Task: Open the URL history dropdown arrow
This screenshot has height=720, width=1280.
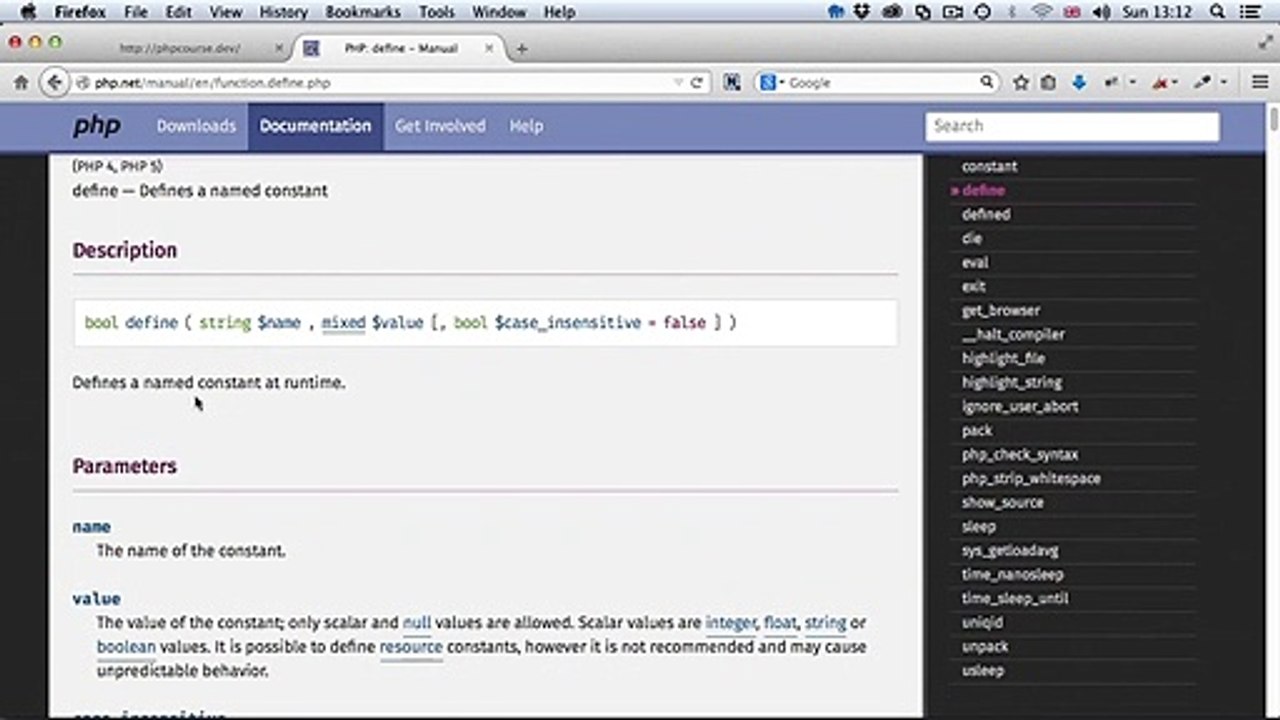Action: 679,83
